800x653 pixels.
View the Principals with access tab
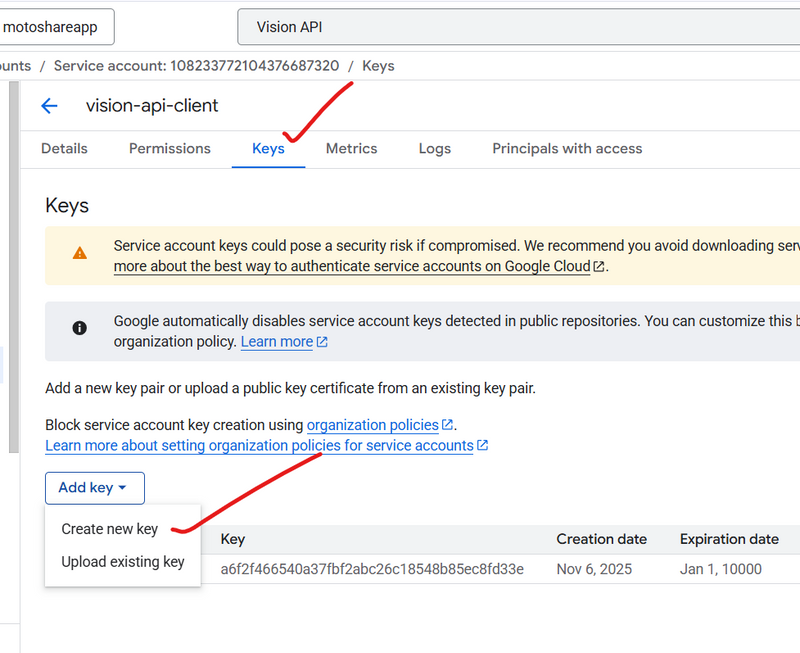pos(567,148)
